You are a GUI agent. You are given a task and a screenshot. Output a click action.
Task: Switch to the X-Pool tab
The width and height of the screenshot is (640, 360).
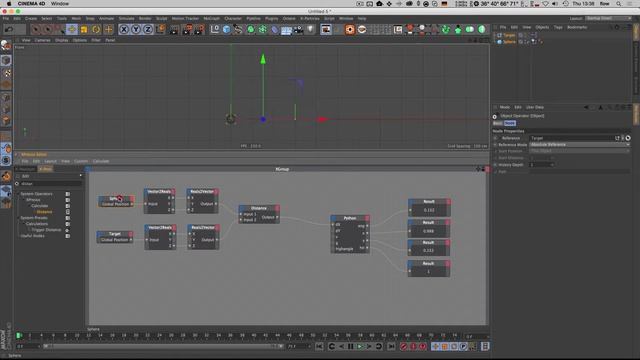click(45, 169)
